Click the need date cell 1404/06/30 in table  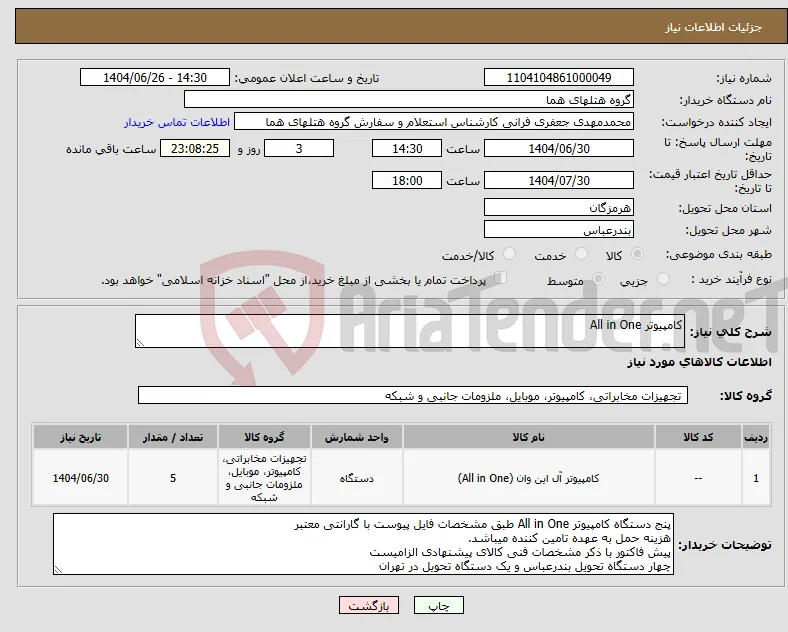80,478
